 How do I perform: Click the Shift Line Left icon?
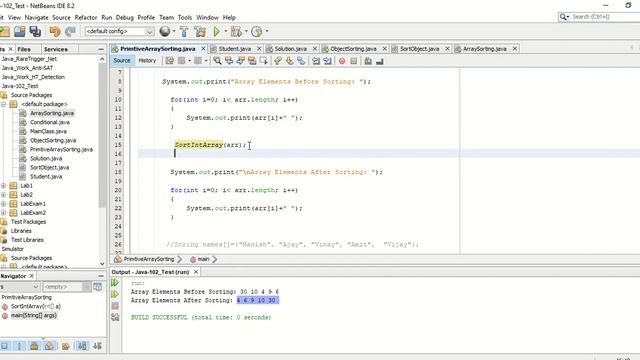point(316,61)
